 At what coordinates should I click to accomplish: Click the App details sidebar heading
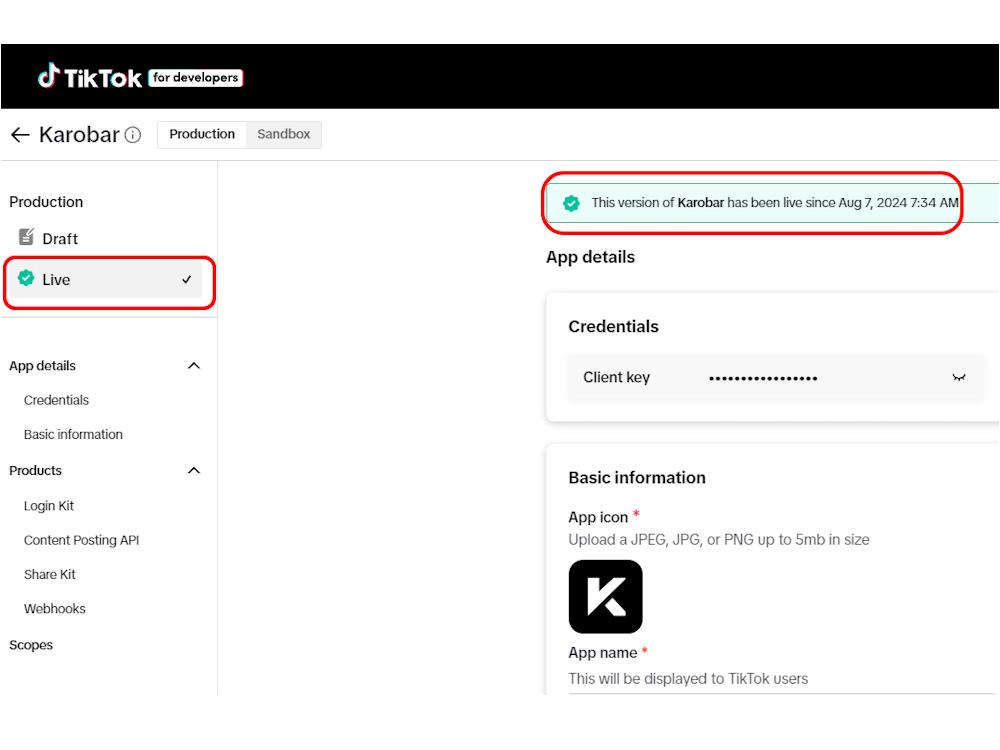coord(42,366)
